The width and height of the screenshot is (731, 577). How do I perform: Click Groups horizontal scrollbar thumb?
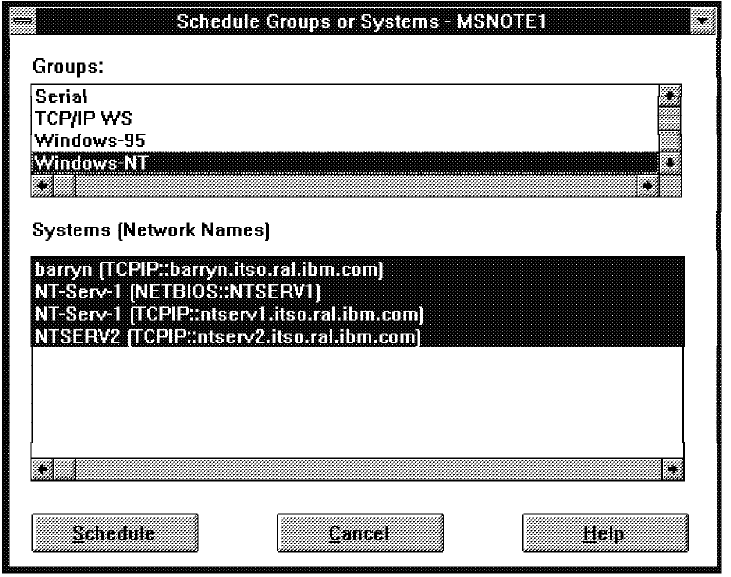[65, 186]
